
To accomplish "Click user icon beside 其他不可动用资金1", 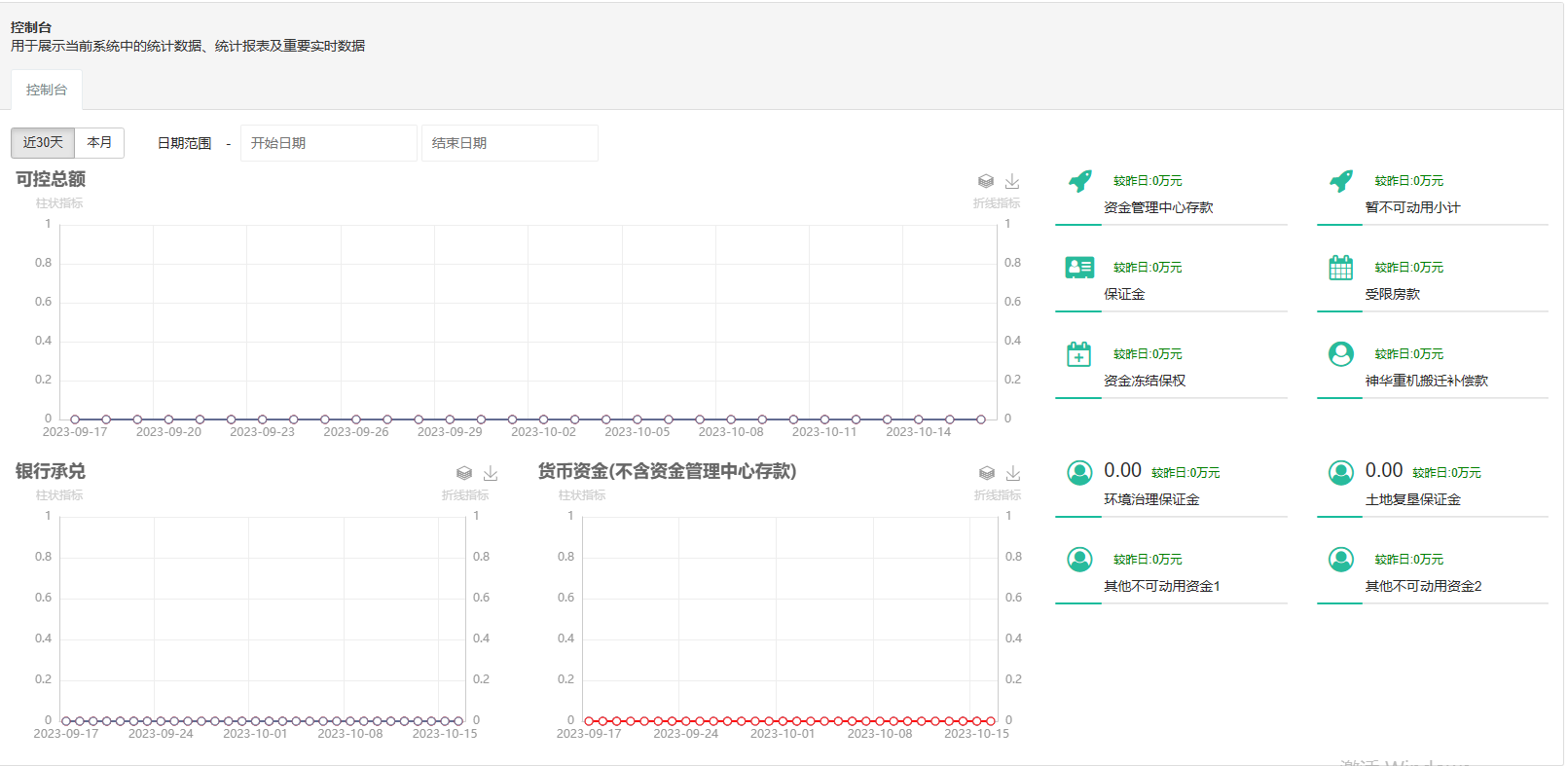I will [1079, 560].
